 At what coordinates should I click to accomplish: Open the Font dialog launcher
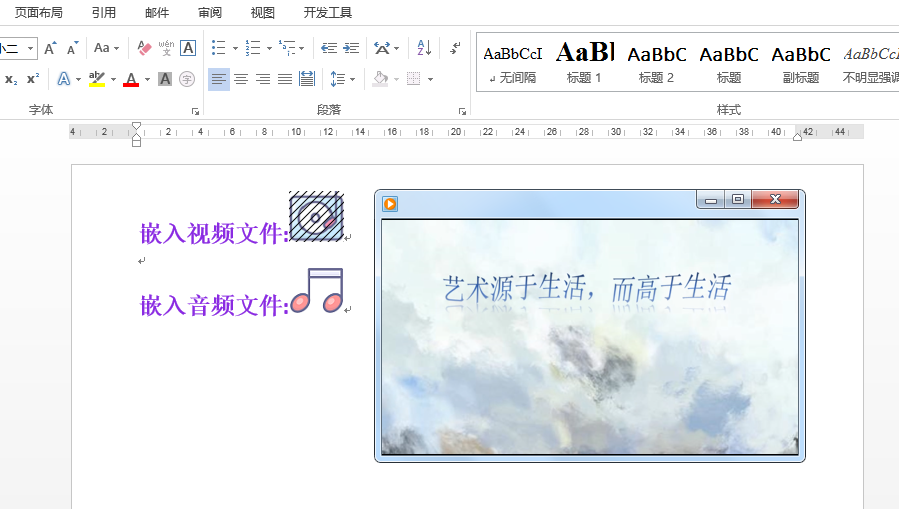[x=195, y=111]
